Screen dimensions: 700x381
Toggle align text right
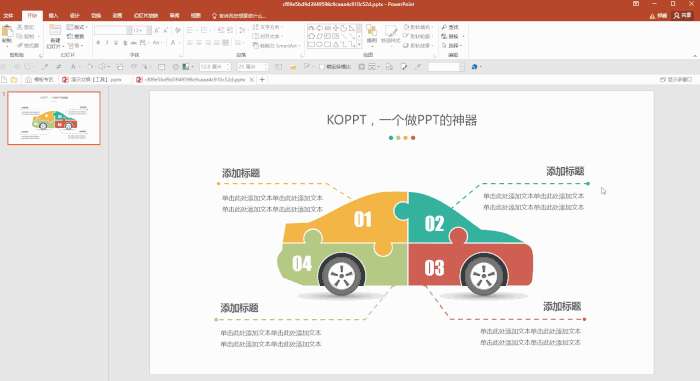pyautogui.click(x=208, y=43)
